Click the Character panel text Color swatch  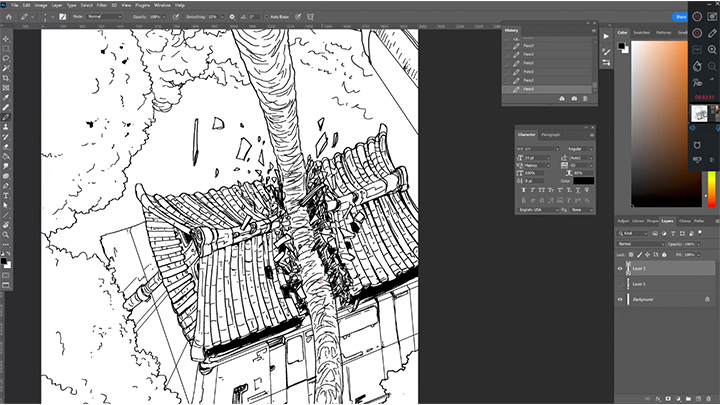coord(583,181)
